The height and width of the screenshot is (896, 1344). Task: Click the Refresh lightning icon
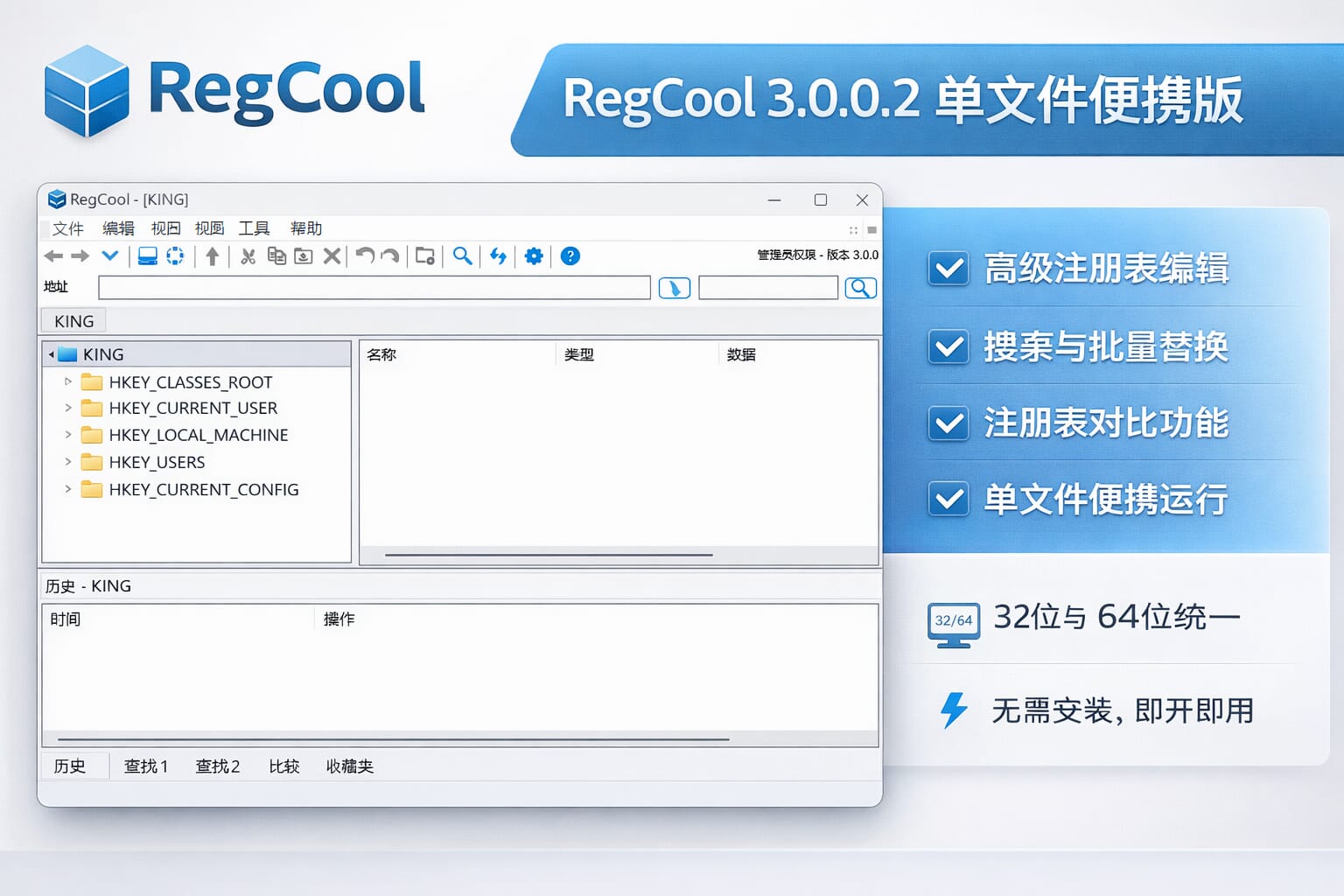coord(498,255)
